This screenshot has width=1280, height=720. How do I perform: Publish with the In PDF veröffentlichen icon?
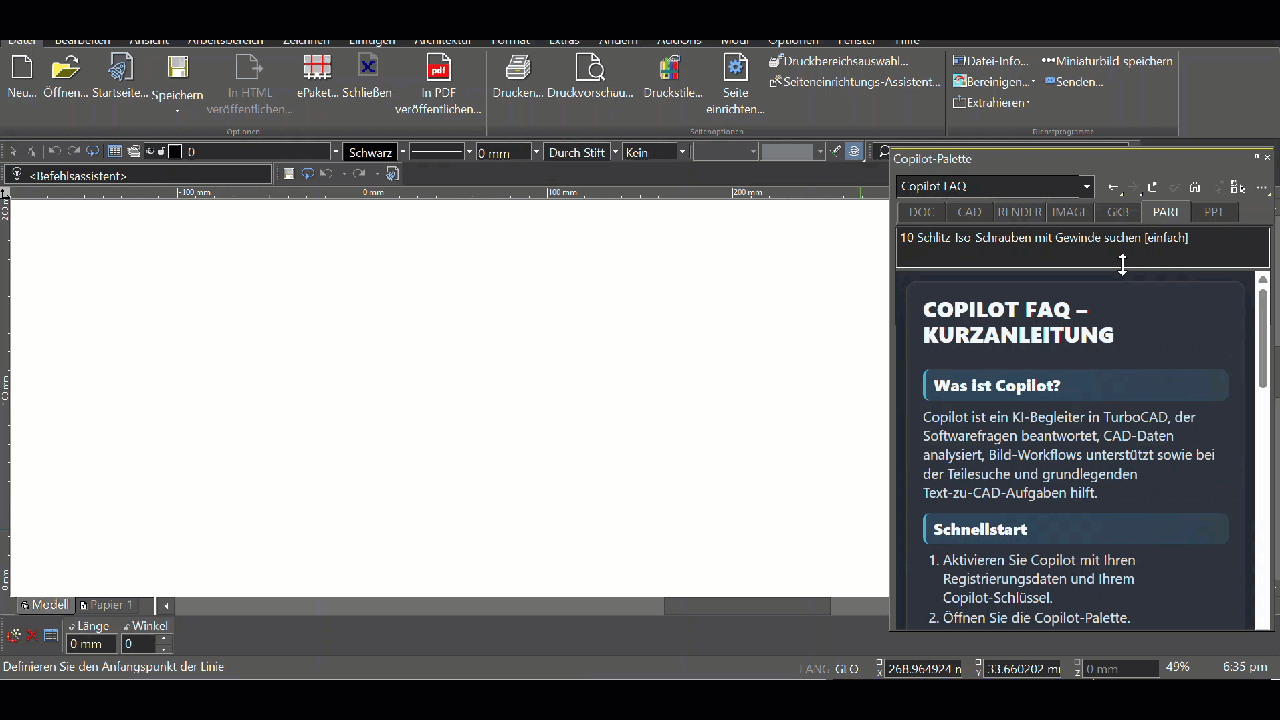pyautogui.click(x=438, y=68)
